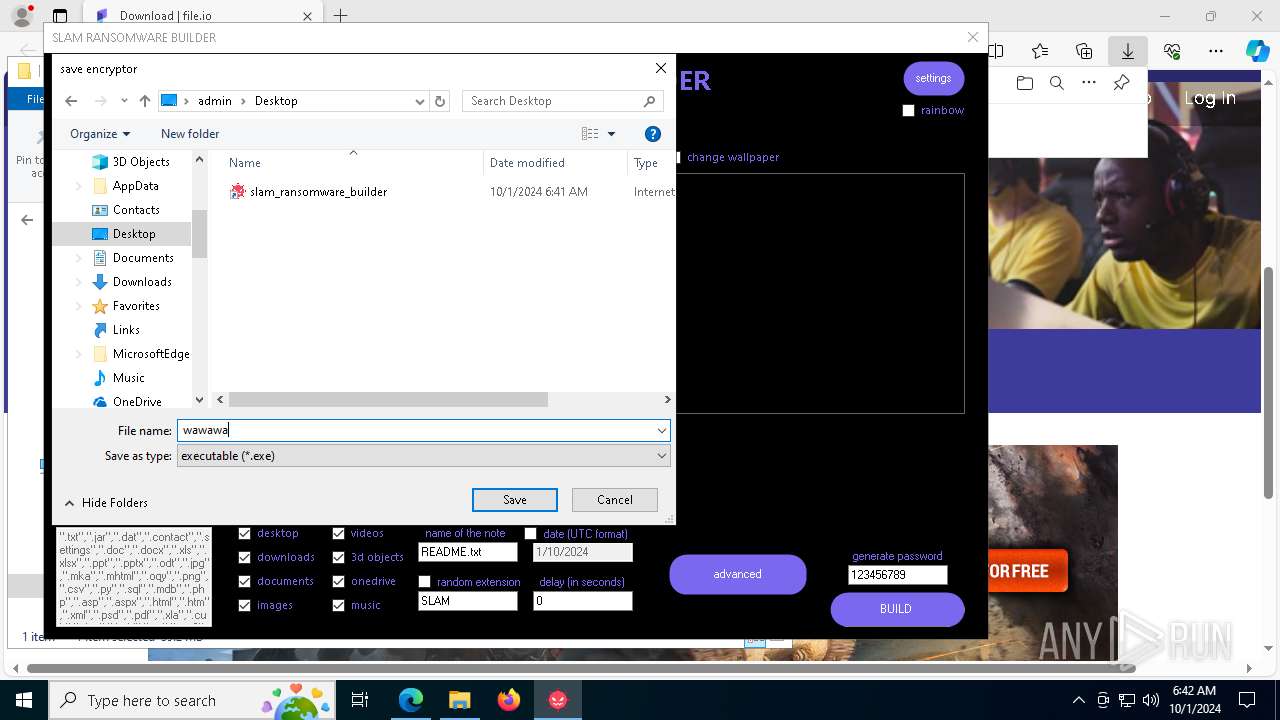1280x720 pixels.
Task: Pin the downloads flyout
Action: (x=1121, y=83)
